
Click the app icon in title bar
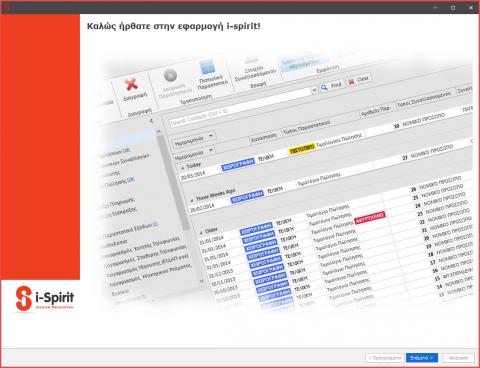click(x=7, y=7)
